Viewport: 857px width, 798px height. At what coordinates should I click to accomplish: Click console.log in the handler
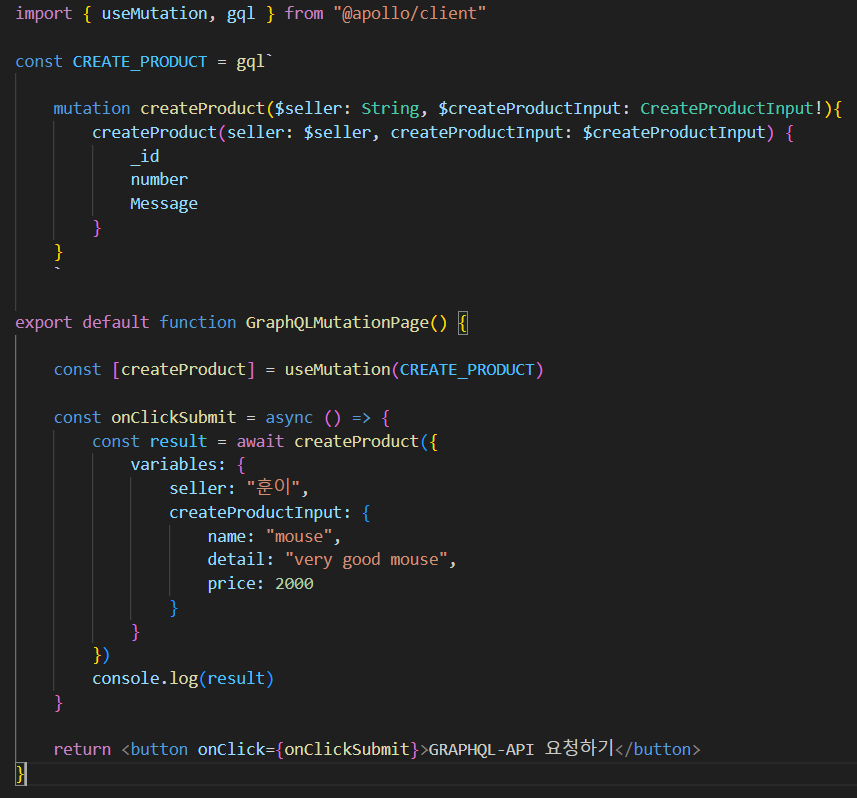pyautogui.click(x=145, y=678)
